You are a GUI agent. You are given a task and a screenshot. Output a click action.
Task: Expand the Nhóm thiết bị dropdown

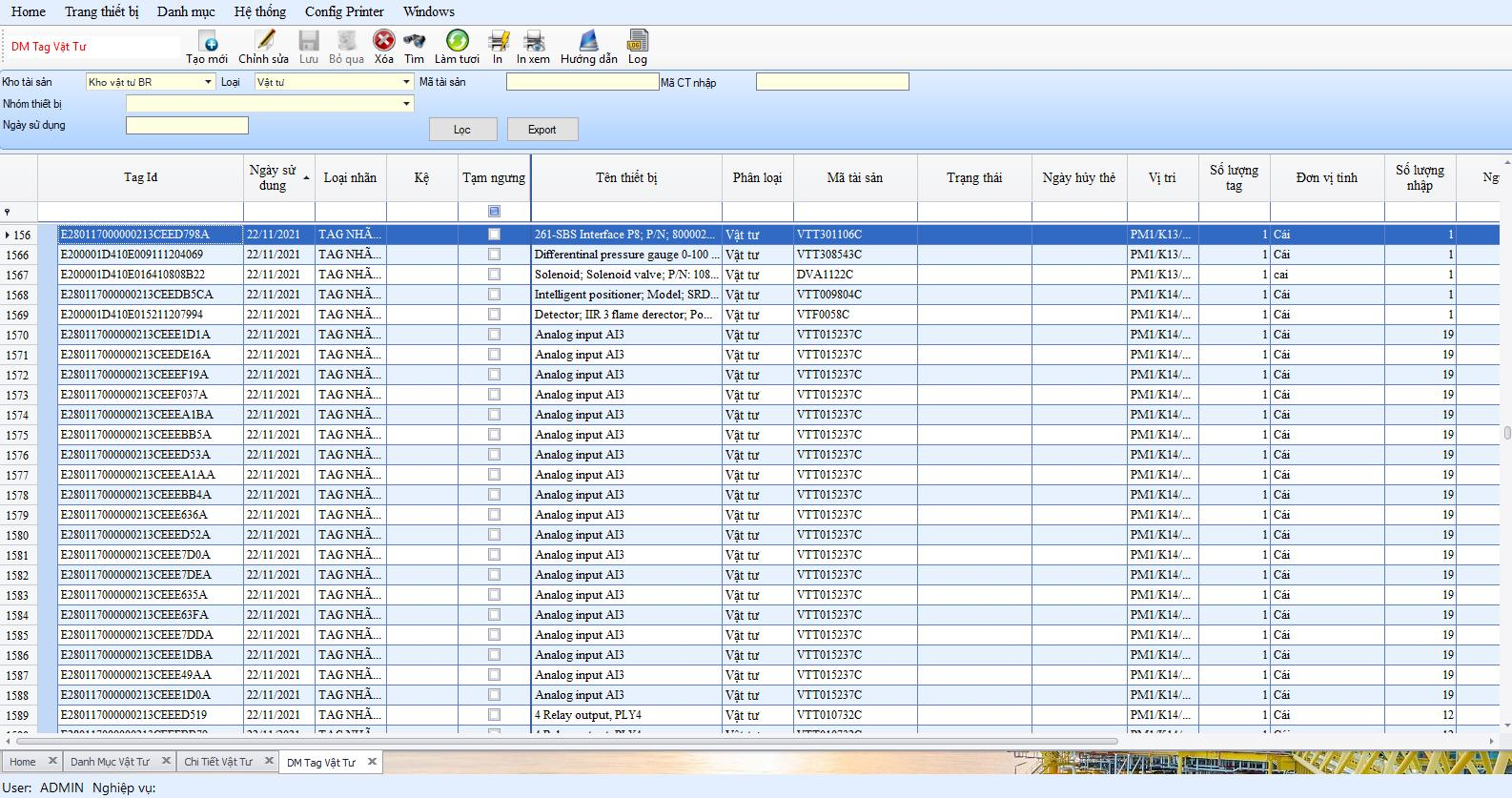tap(407, 104)
